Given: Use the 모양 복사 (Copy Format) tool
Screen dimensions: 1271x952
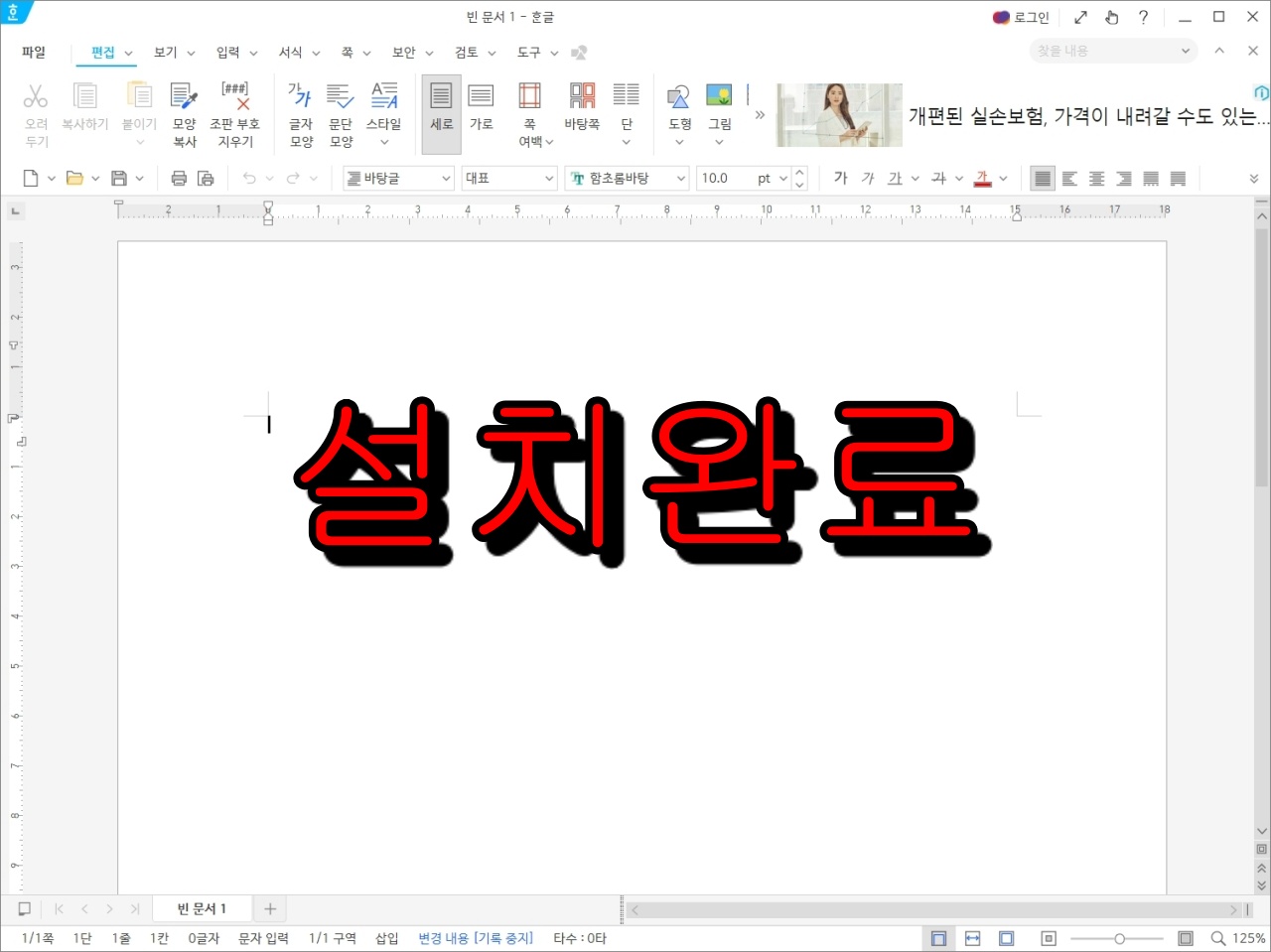Looking at the screenshot, I should [184, 109].
